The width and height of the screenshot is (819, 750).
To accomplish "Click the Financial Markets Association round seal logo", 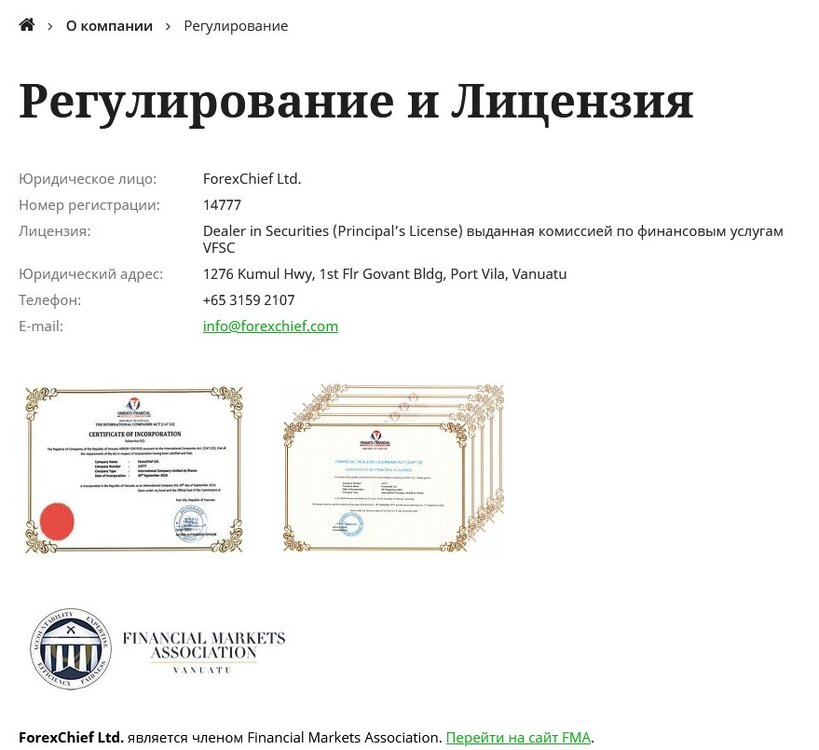I will pos(71,648).
